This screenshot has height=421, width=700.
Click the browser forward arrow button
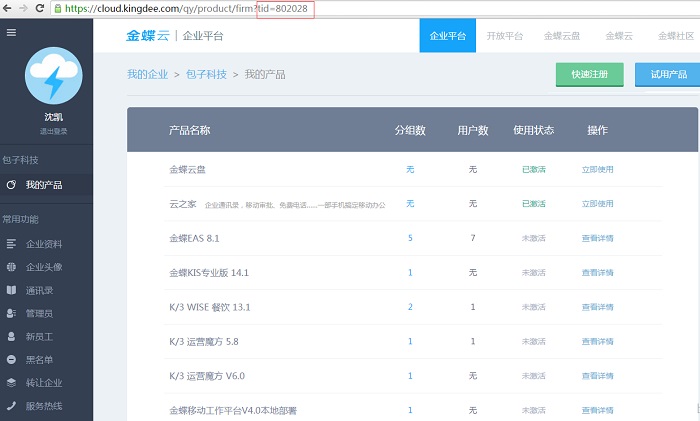click(23, 8)
